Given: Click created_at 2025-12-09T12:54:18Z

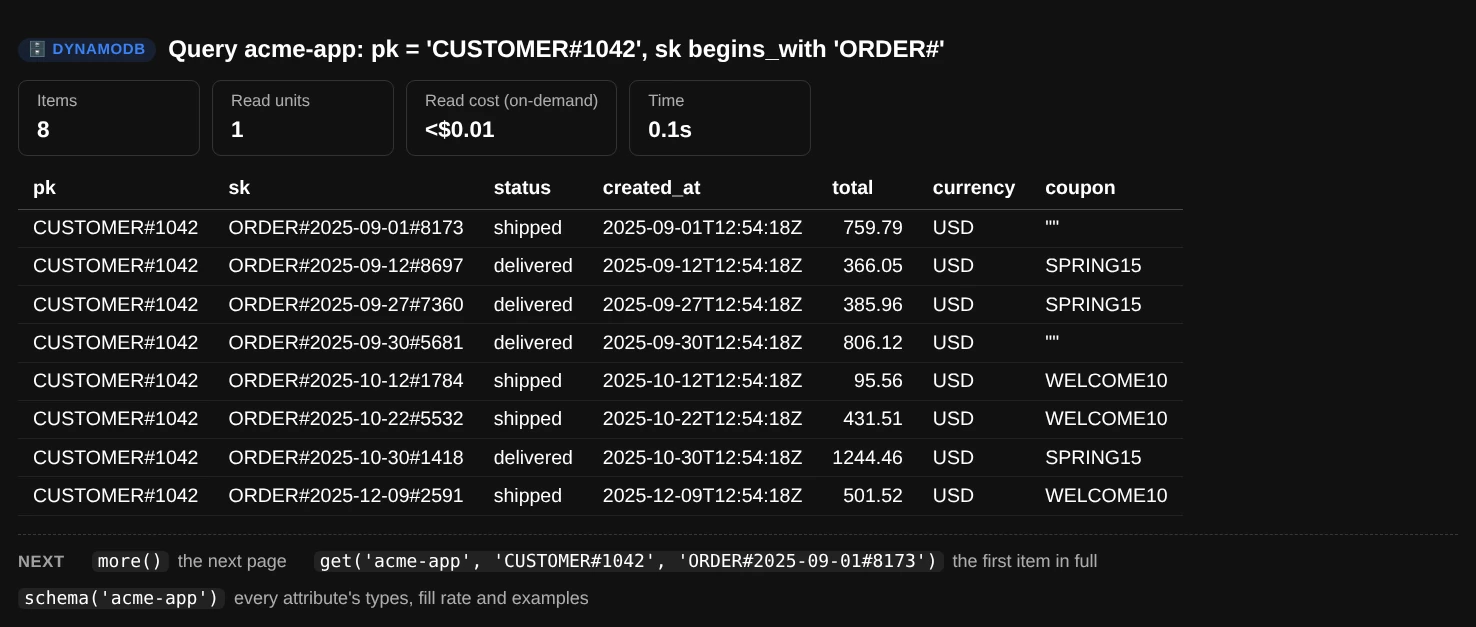Looking at the screenshot, I should coord(702,496).
